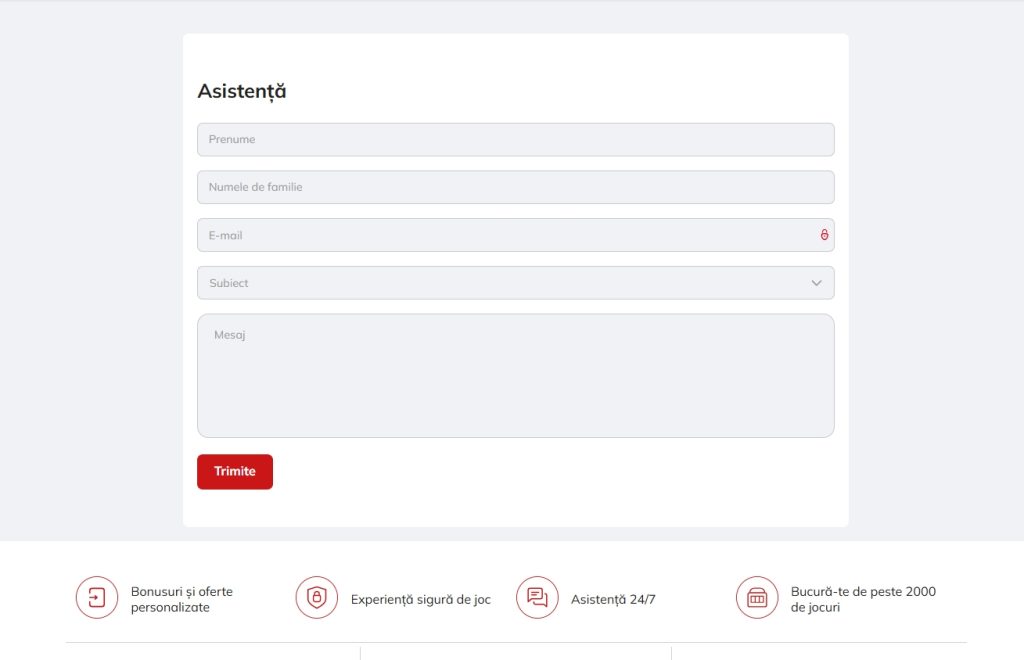Click the chat bubbles support icon
The width and height of the screenshot is (1024, 660).
[x=537, y=597]
